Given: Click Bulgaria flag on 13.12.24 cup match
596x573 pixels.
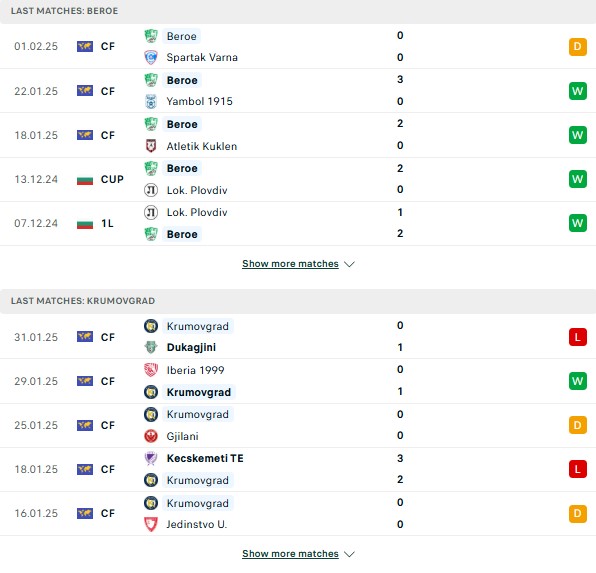Looking at the screenshot, I should tap(85, 179).
